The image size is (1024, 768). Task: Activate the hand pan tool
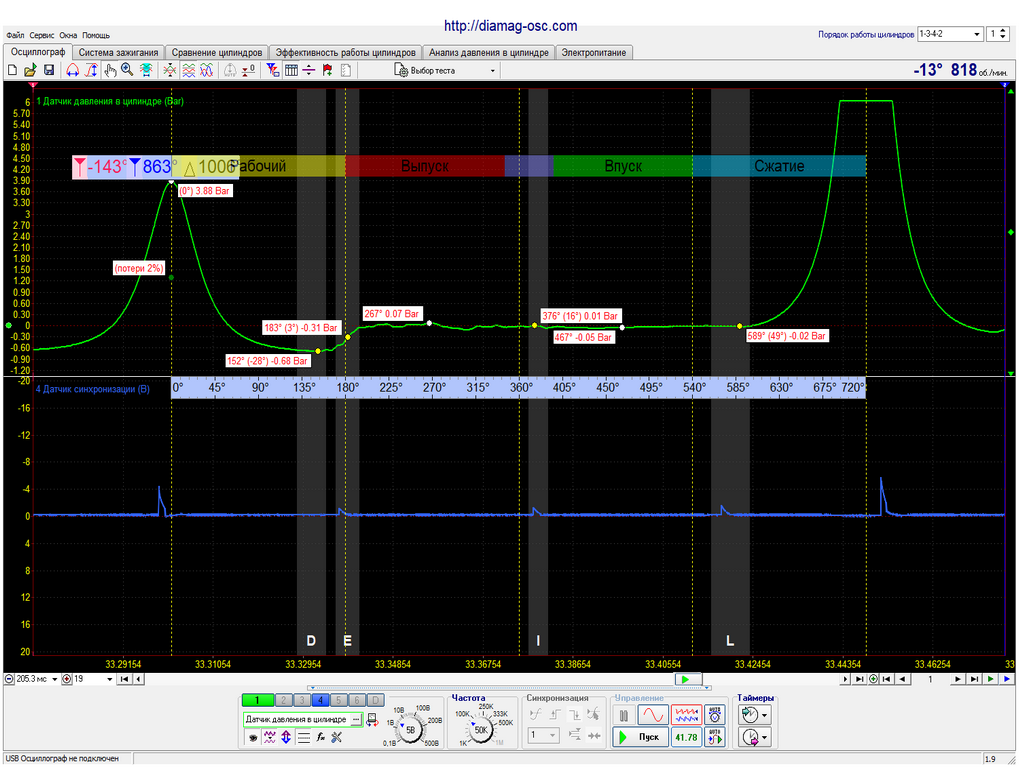click(110, 70)
